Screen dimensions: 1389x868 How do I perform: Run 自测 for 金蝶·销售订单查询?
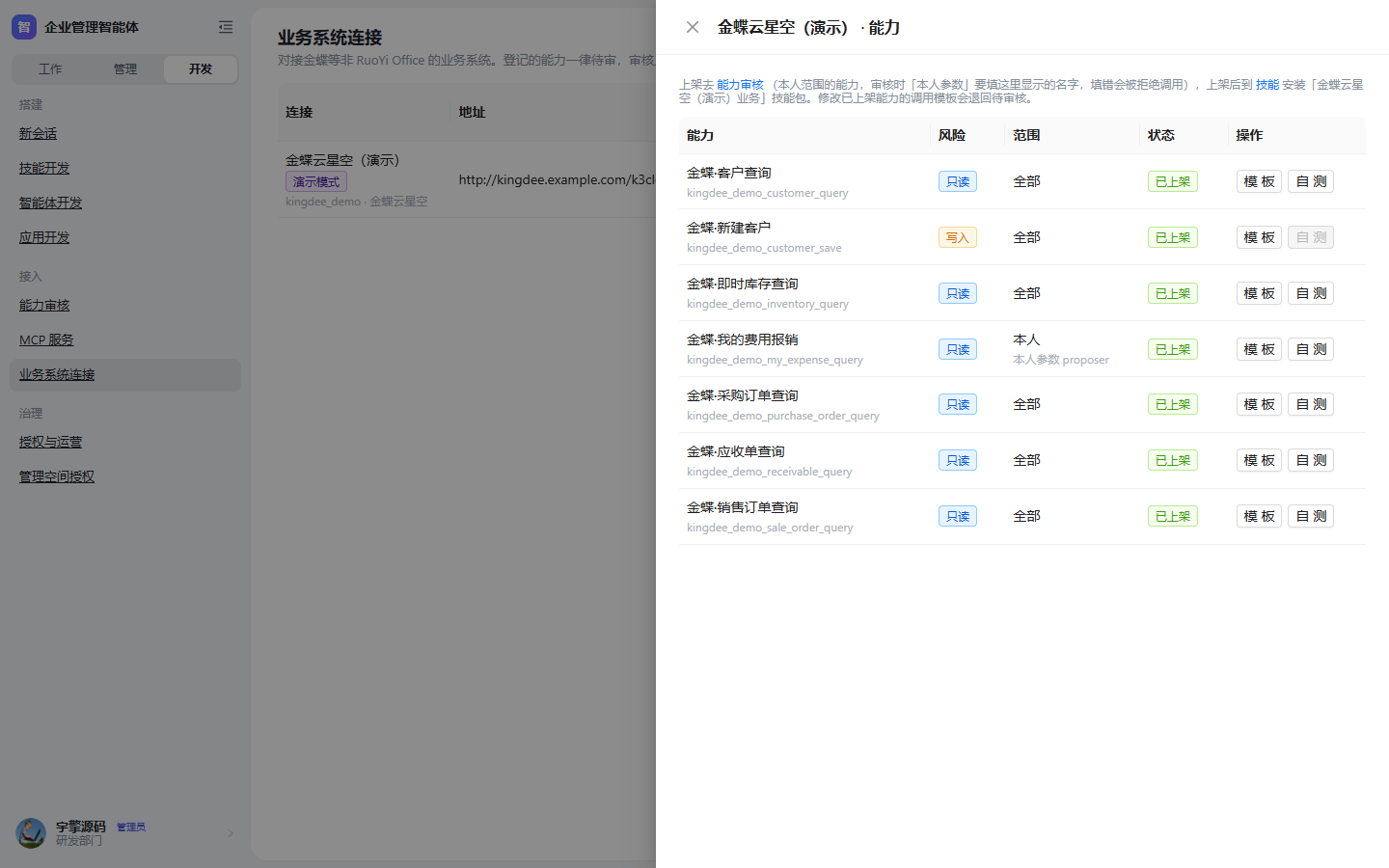pos(1311,516)
